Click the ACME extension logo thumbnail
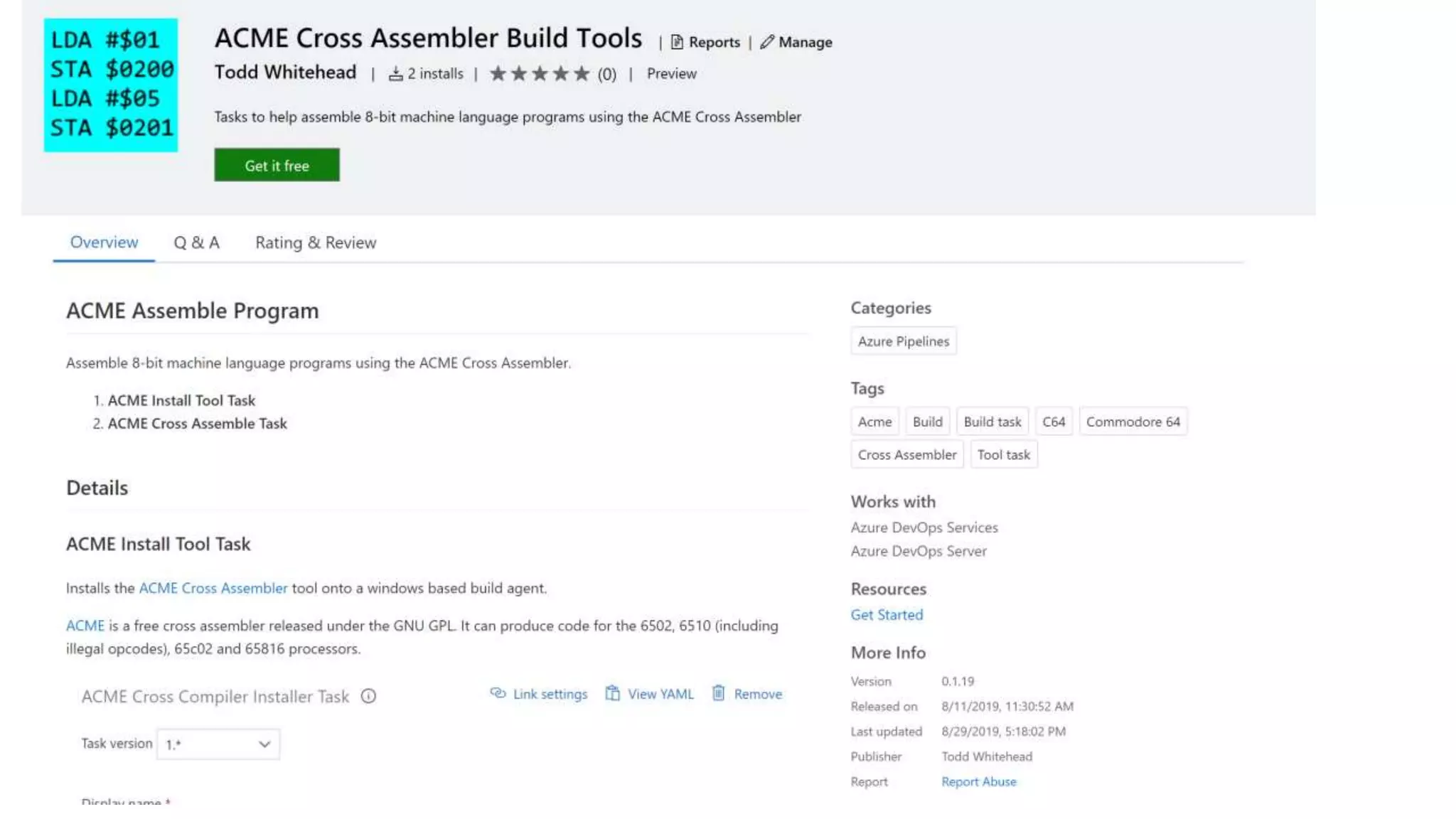 click(x=111, y=85)
